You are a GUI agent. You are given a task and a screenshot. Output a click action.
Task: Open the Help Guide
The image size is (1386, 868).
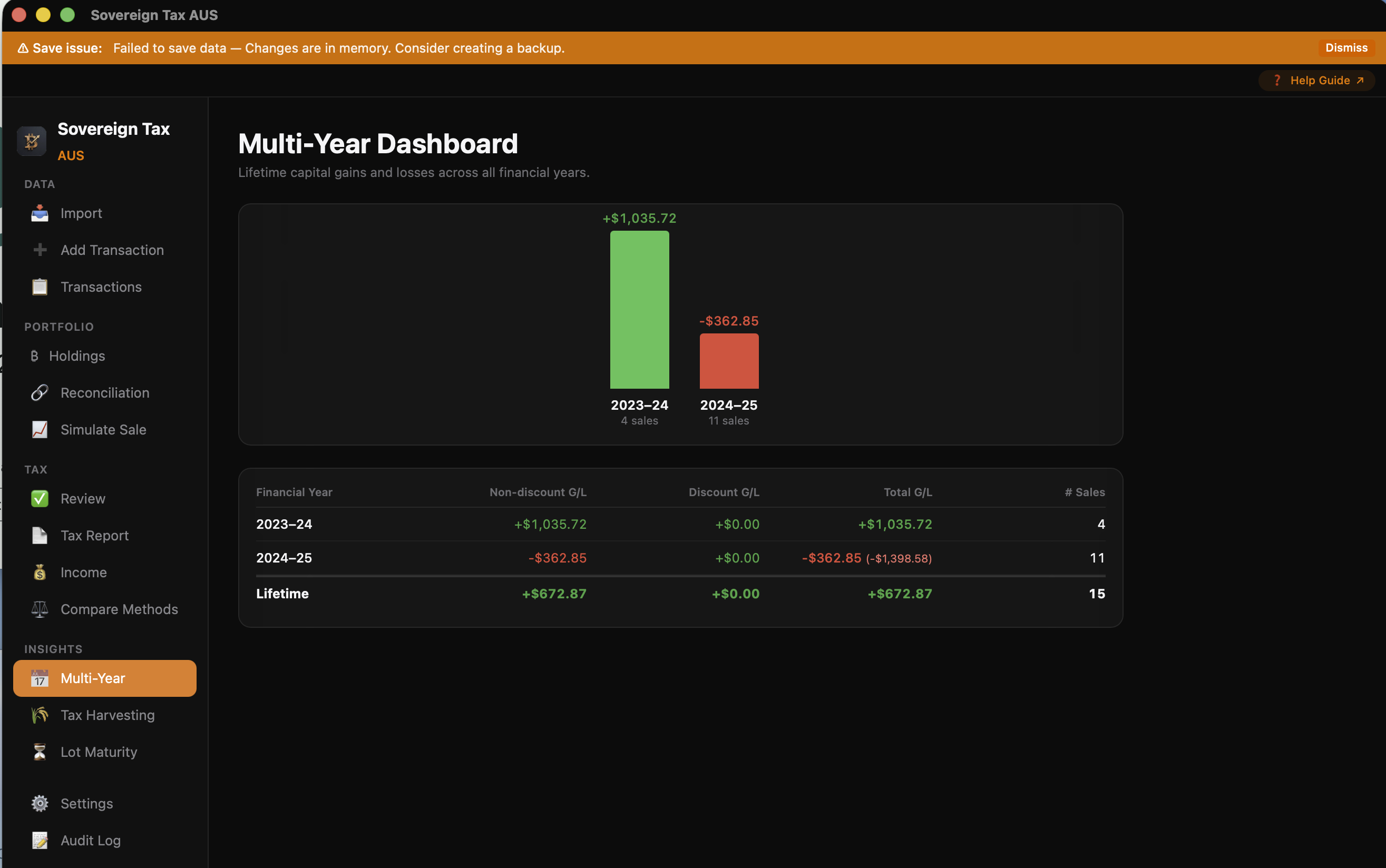(x=1315, y=81)
